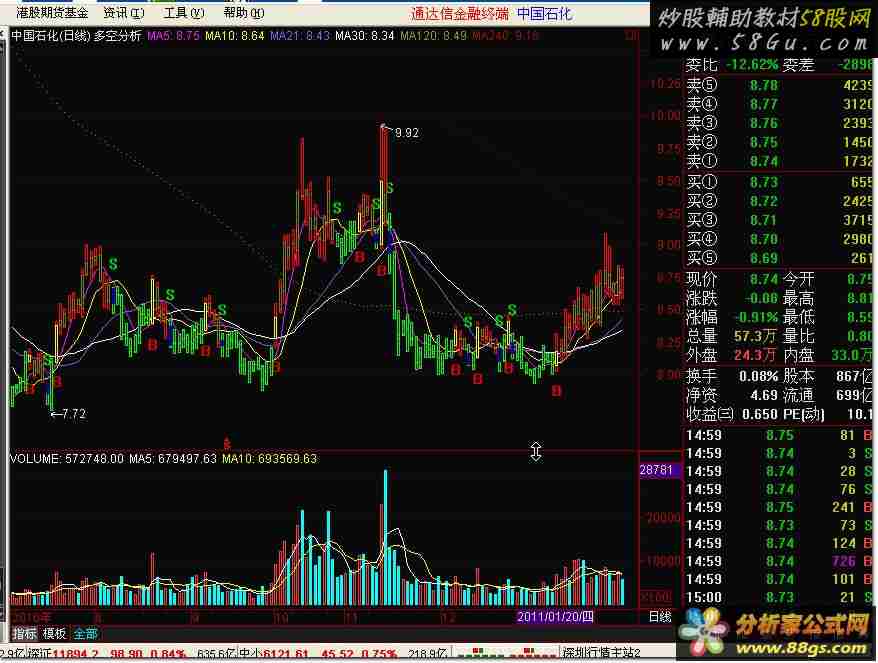The height and width of the screenshot is (663, 878).
Task: Click the 28781 volume axis value box
Action: coord(660,470)
